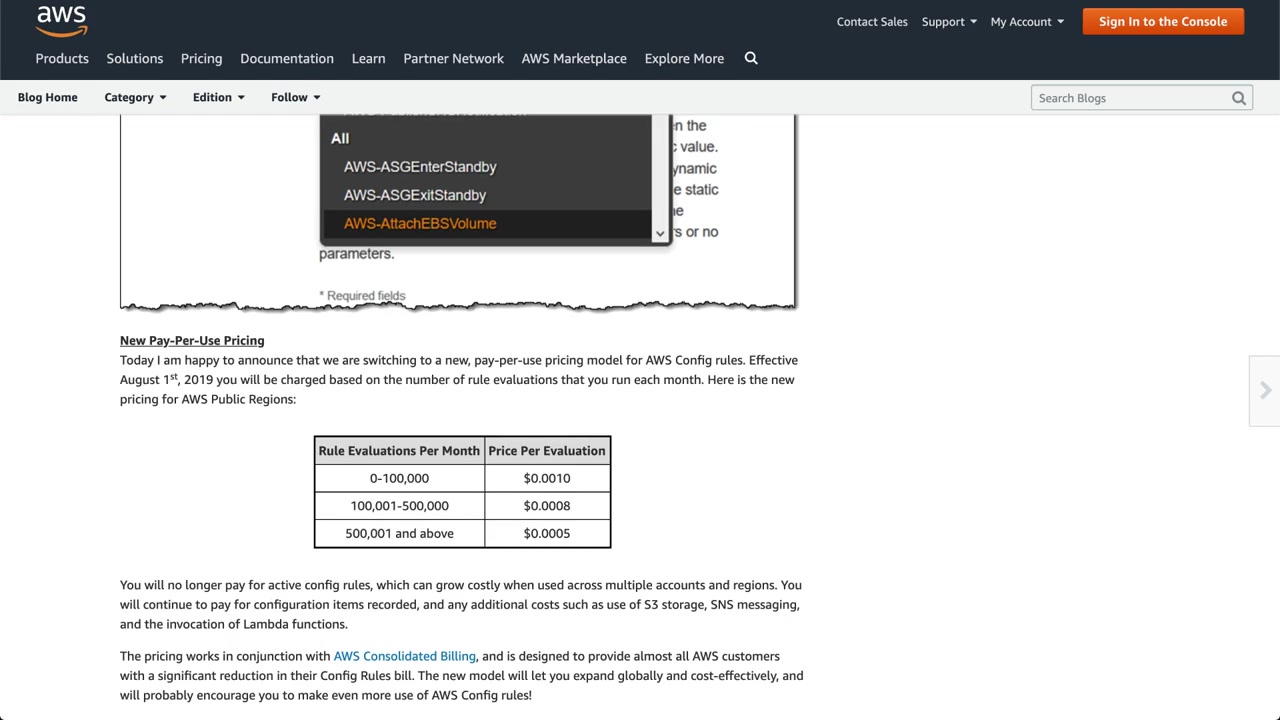Click Contact Sales link
The image size is (1280, 720).
[872, 21]
